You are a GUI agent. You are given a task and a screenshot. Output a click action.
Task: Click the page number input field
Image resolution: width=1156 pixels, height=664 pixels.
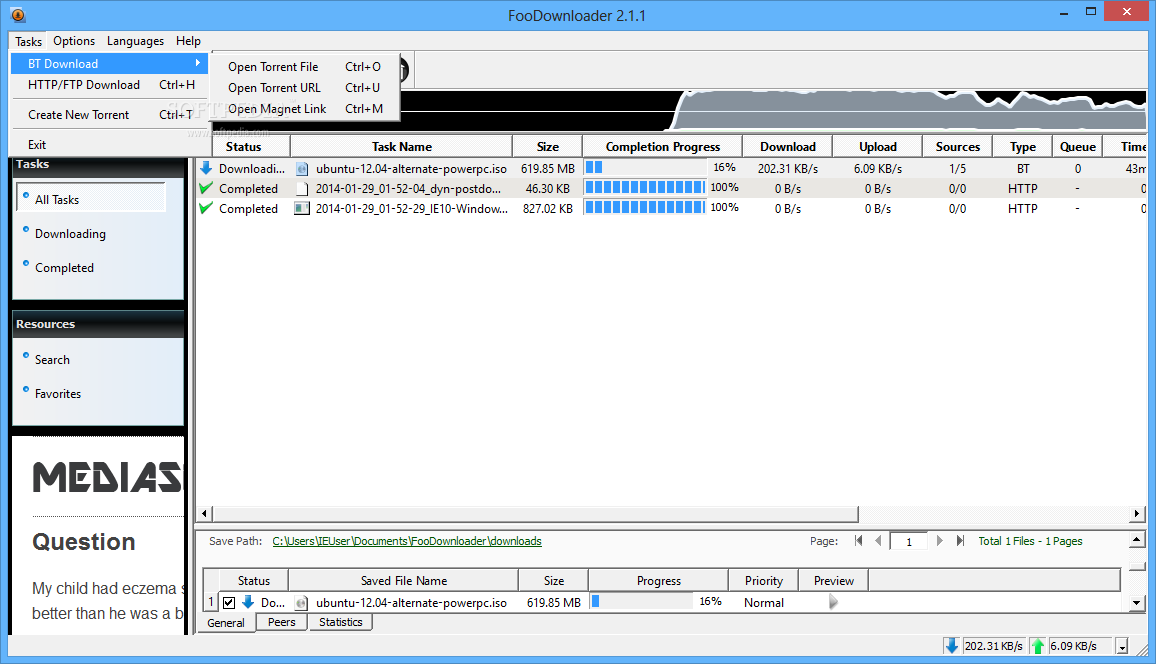point(908,542)
